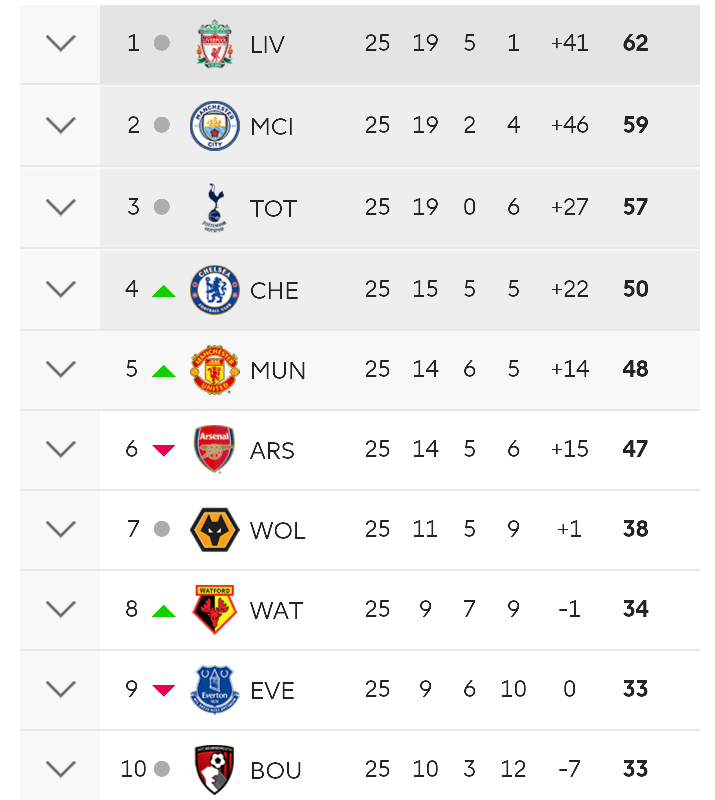Click the Liverpool club crest

tap(214, 44)
